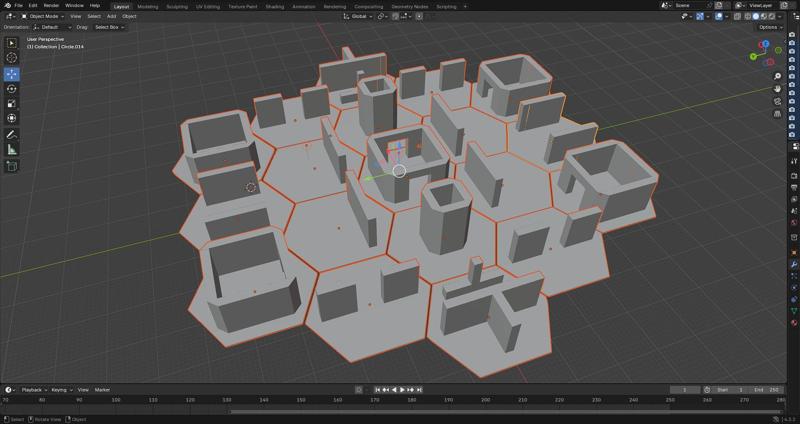Screen dimensions: 800x424
Task: Click the new scene icon beside Scene field
Action: (718, 6)
